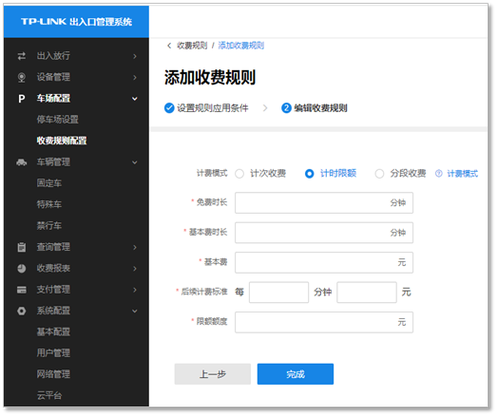
Task: Click the TP-LINK 出入口管理系统 logo
Action: [77, 22]
